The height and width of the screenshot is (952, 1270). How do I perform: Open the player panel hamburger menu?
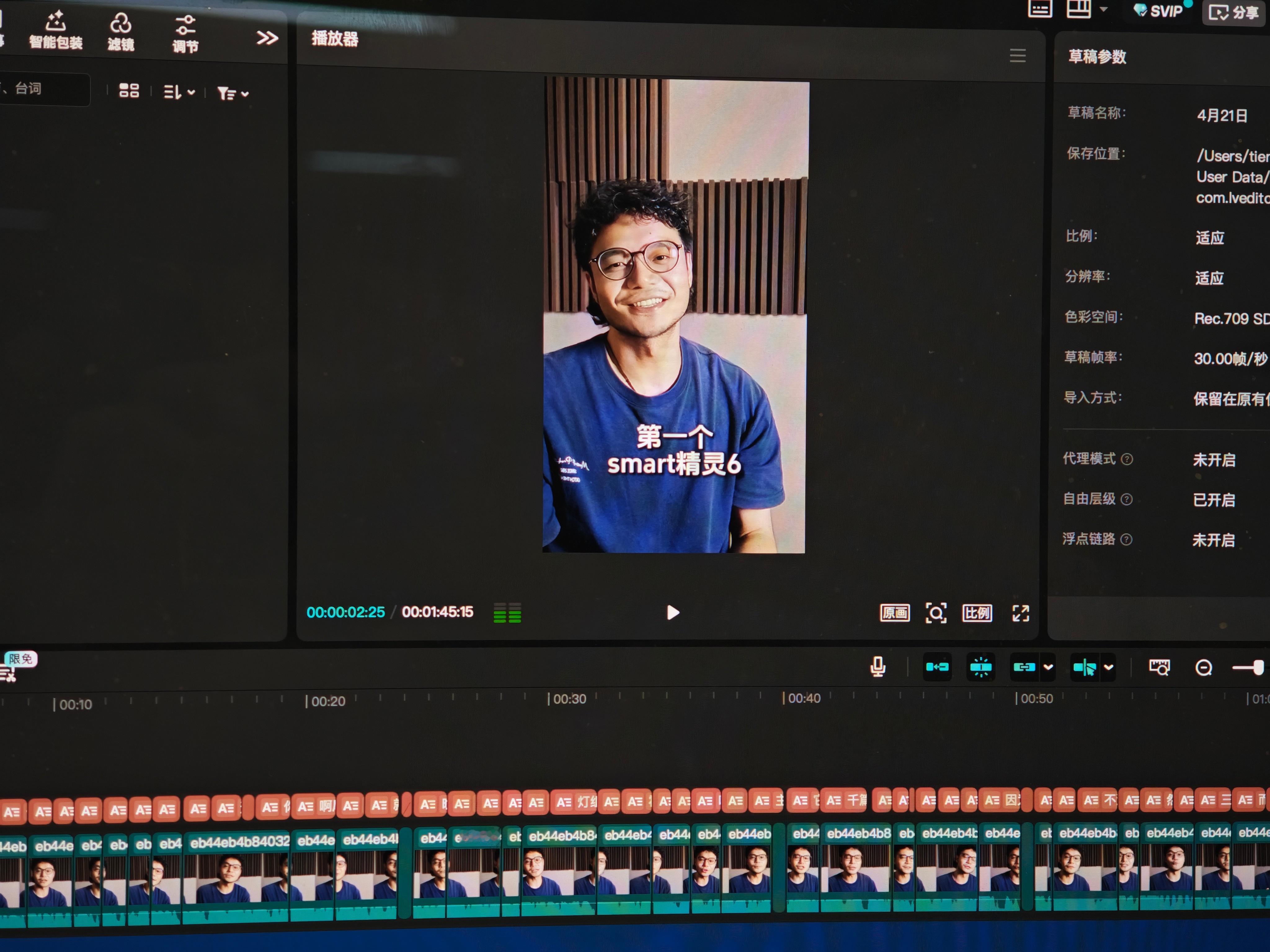1017,56
